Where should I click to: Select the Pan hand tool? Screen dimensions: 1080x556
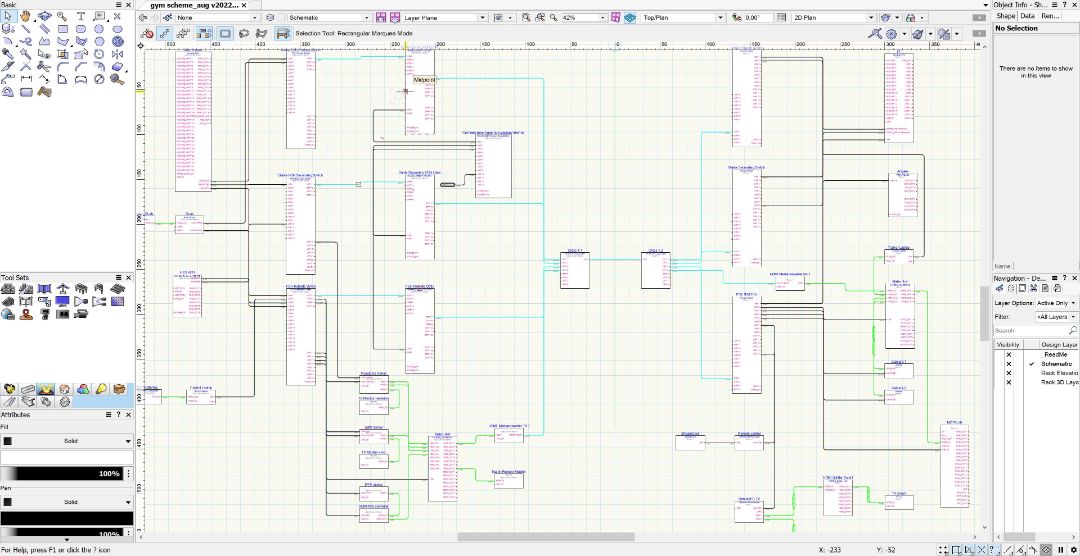pyautogui.click(x=25, y=17)
